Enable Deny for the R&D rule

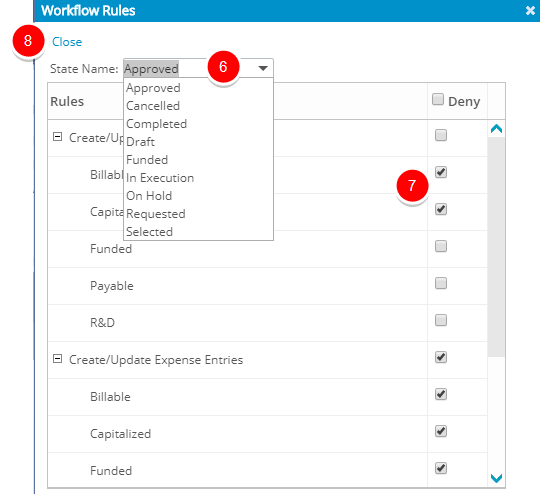[441, 320]
